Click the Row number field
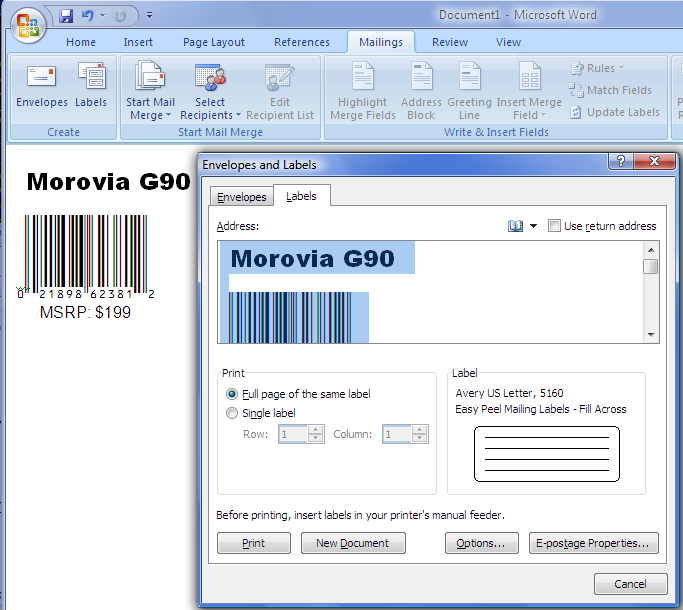 (x=293, y=434)
